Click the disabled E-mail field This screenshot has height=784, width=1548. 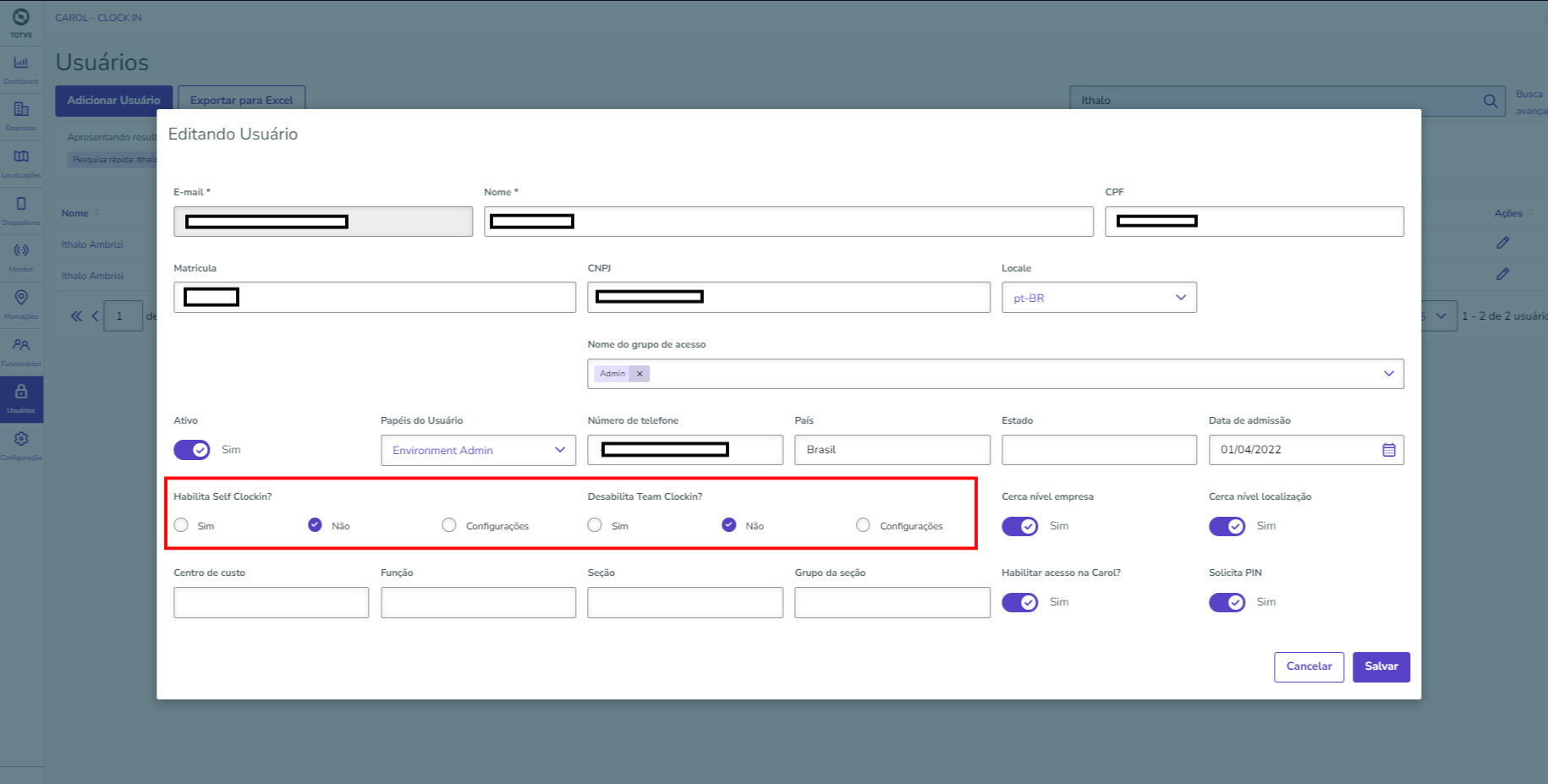coord(323,222)
